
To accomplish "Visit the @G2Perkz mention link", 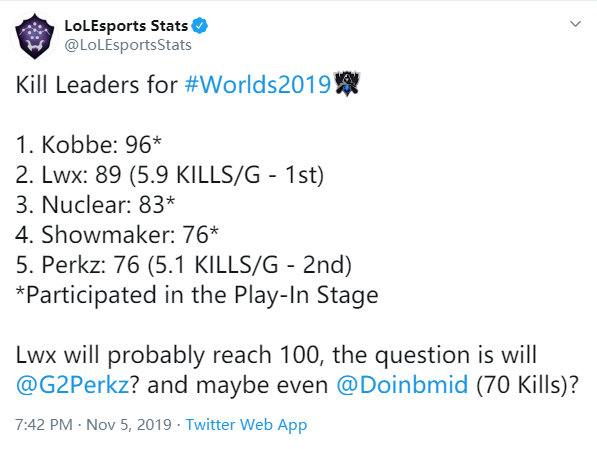I will (x=73, y=385).
